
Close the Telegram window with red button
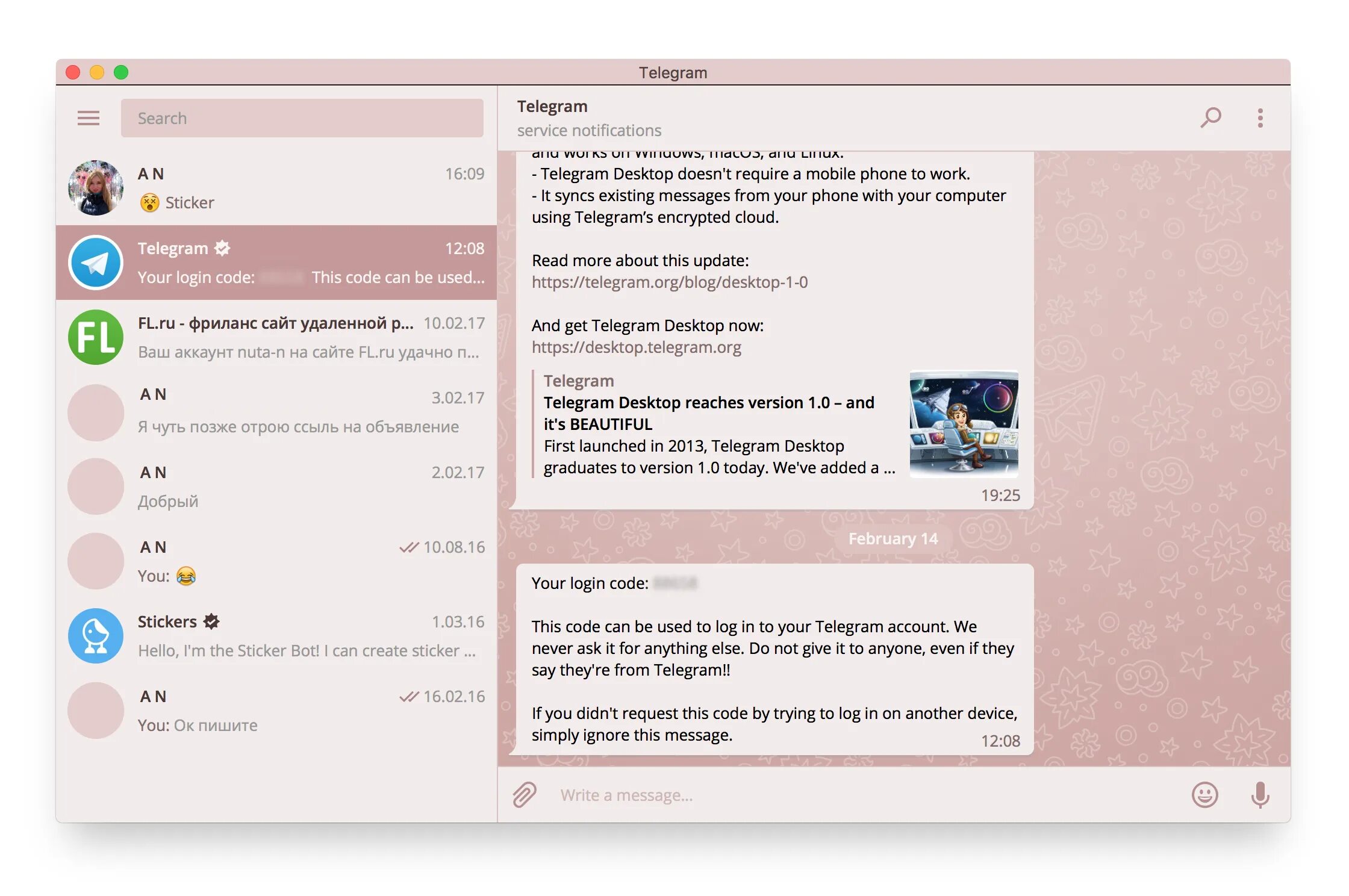coord(73,72)
